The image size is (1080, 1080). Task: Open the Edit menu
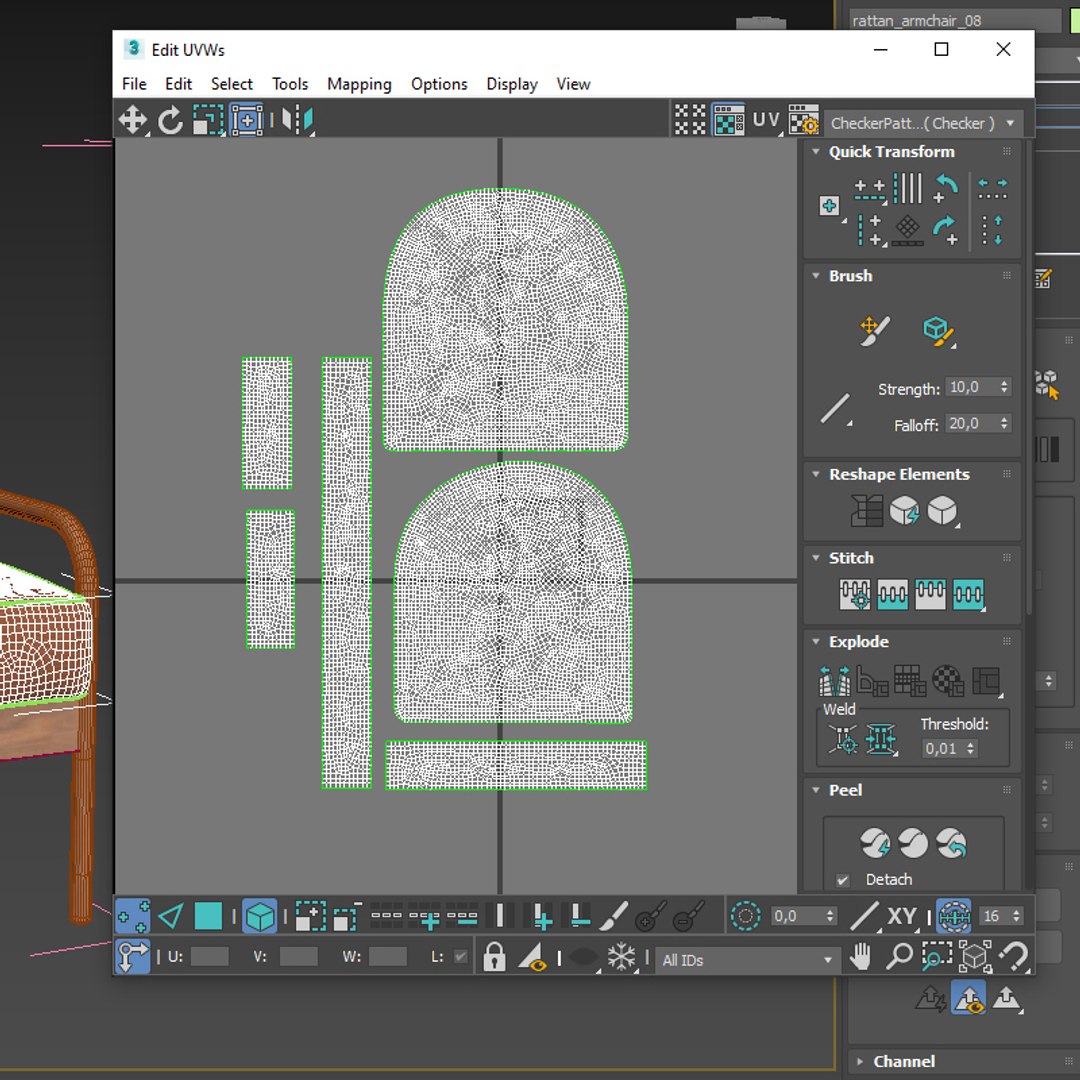[178, 84]
